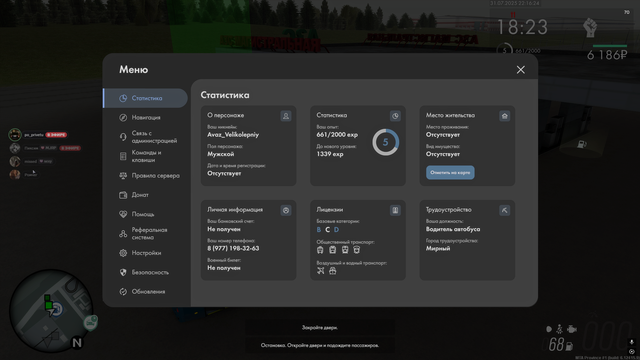Click the headset icon for administration contact
Image resolution: width=640 pixels, height=360 pixels.
click(123, 137)
